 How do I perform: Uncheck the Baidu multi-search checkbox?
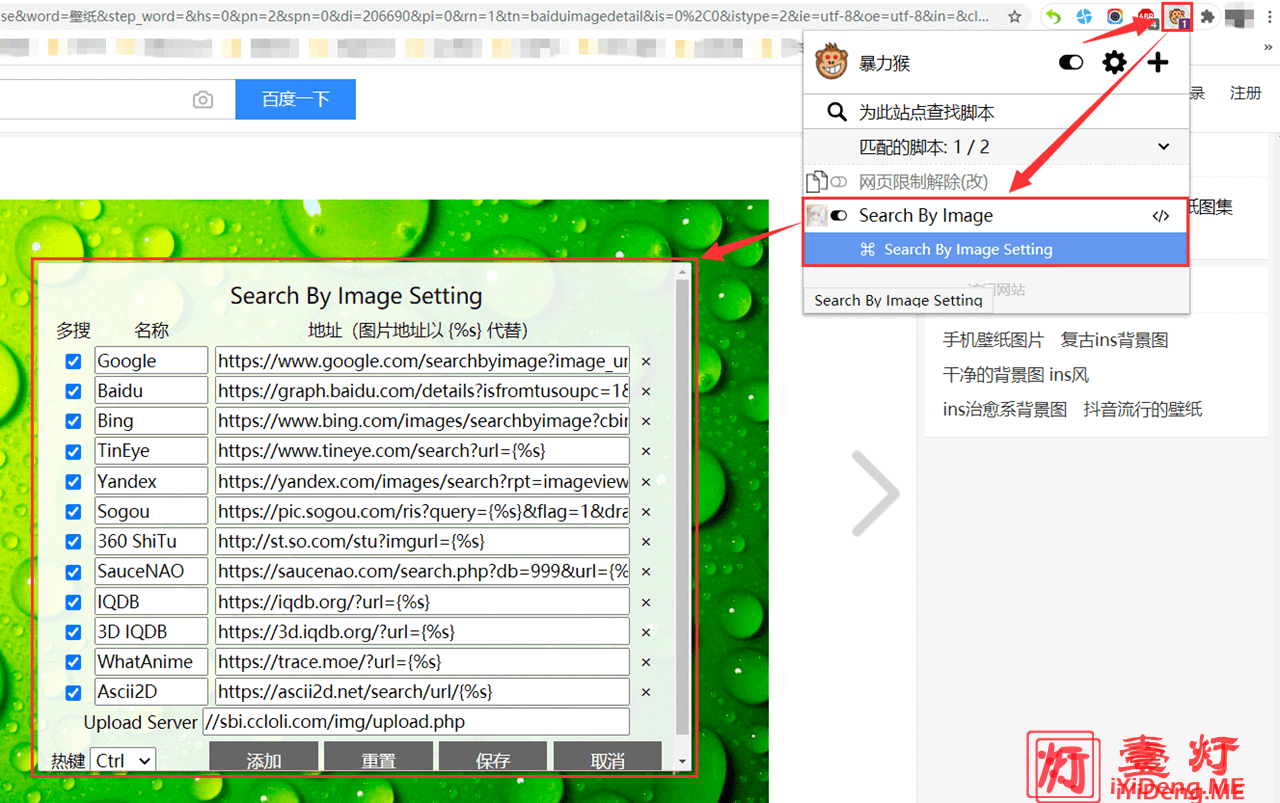(x=73, y=391)
